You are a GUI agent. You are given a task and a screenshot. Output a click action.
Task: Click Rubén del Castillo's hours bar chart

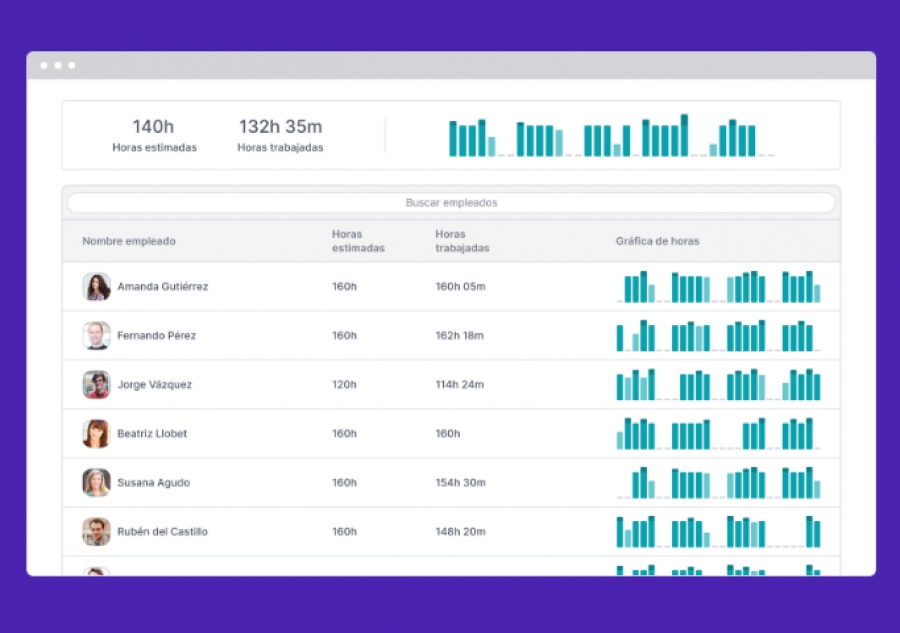click(719, 531)
